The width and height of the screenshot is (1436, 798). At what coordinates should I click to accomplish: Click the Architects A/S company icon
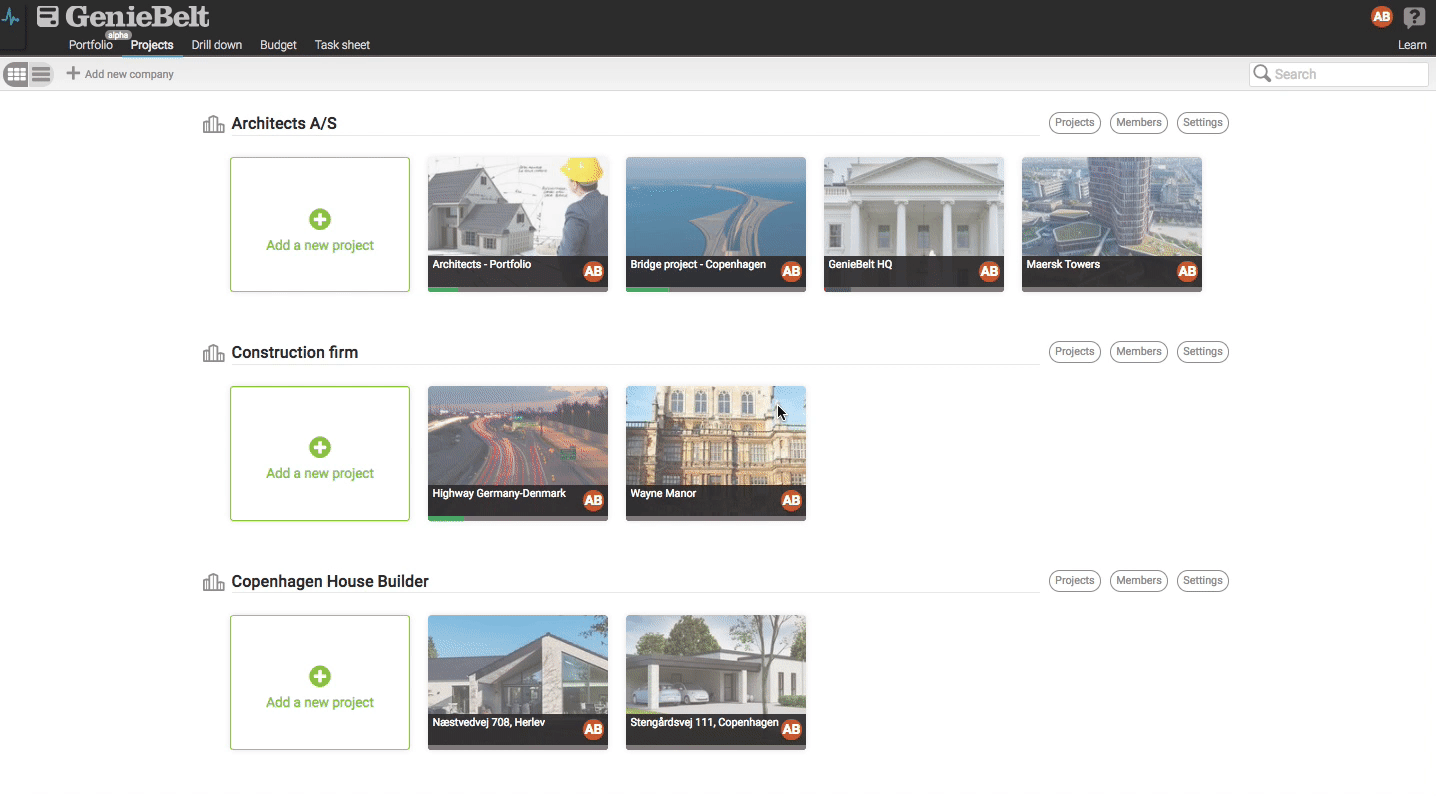[x=213, y=124]
